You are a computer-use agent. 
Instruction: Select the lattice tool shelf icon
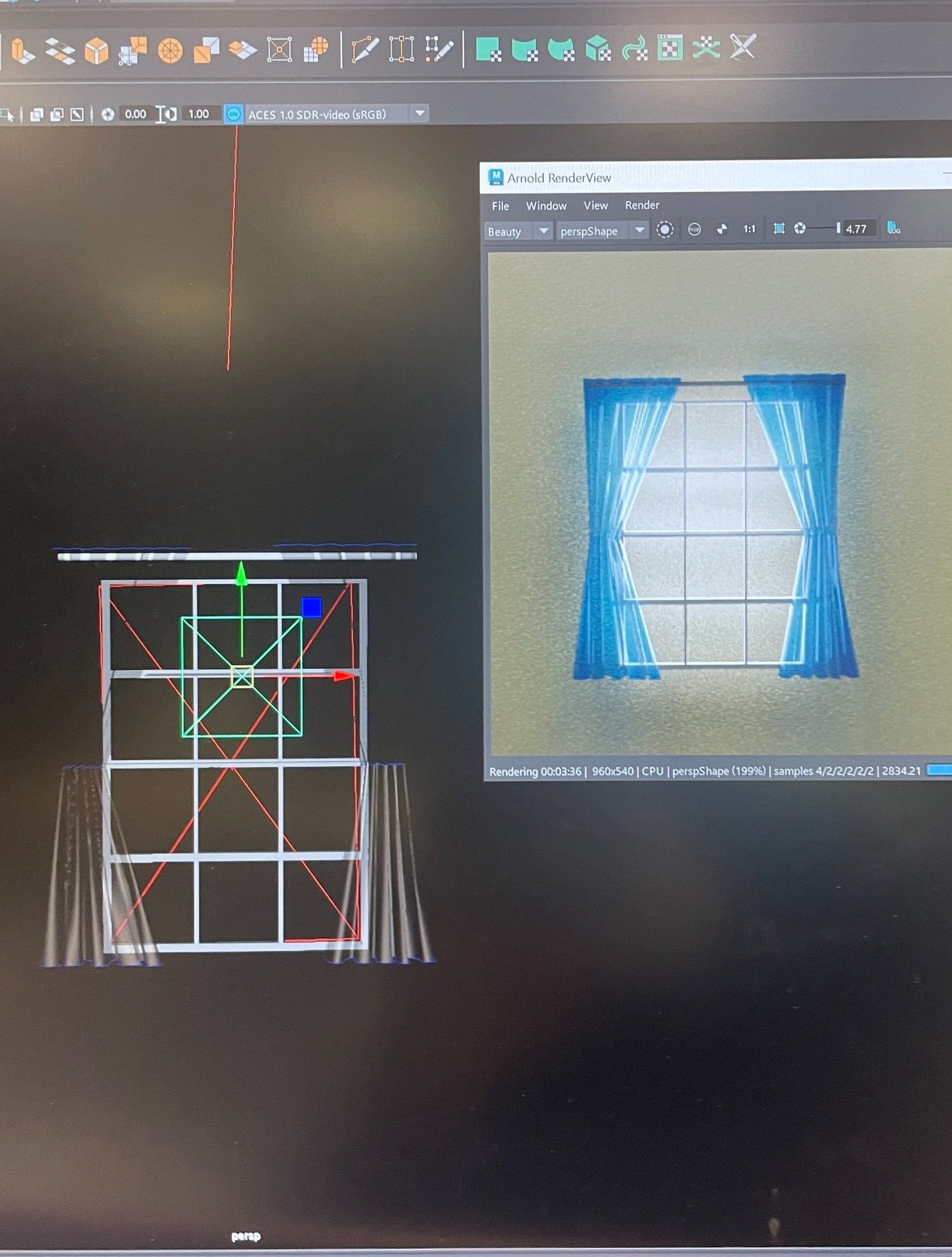402,49
